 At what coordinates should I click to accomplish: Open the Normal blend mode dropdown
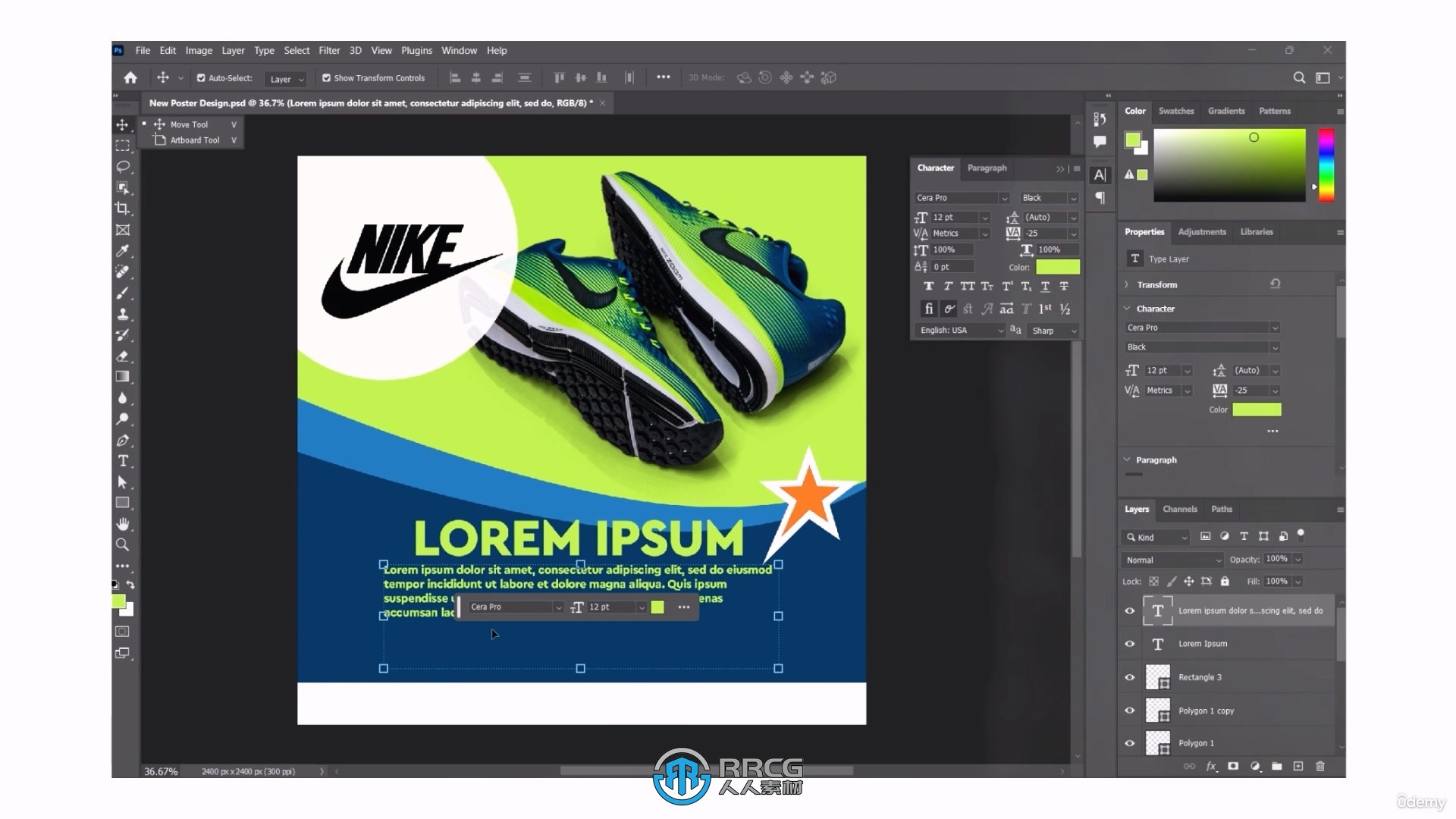[x=1172, y=560]
